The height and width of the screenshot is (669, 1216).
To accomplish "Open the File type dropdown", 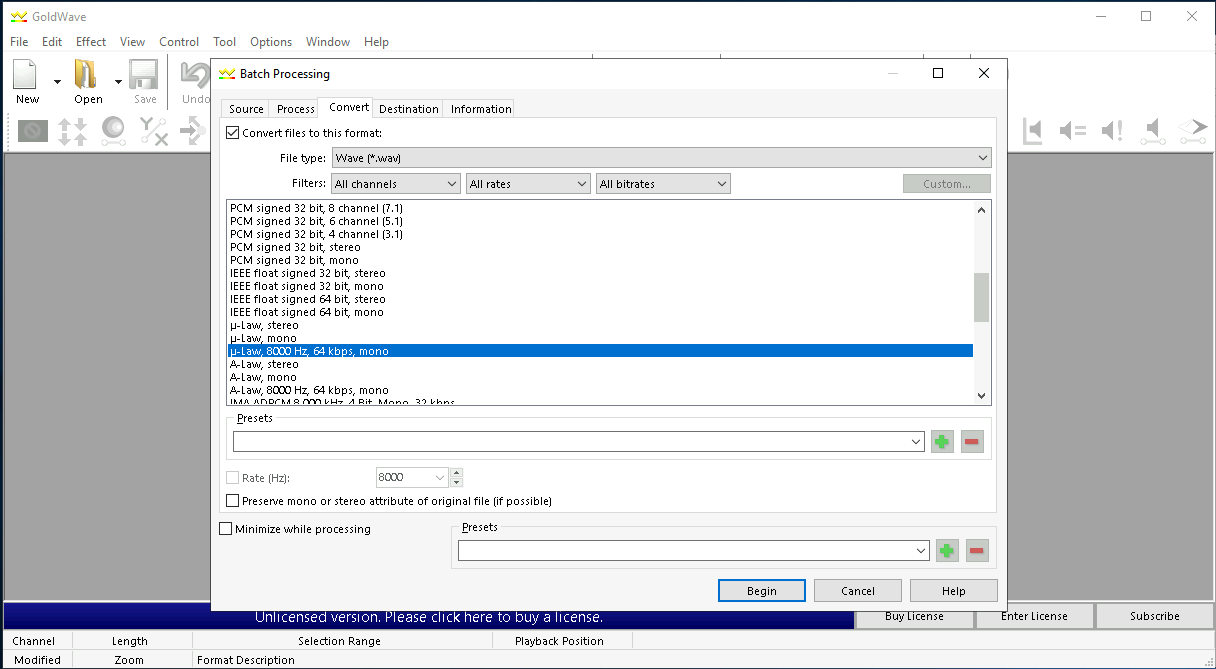I will click(660, 158).
